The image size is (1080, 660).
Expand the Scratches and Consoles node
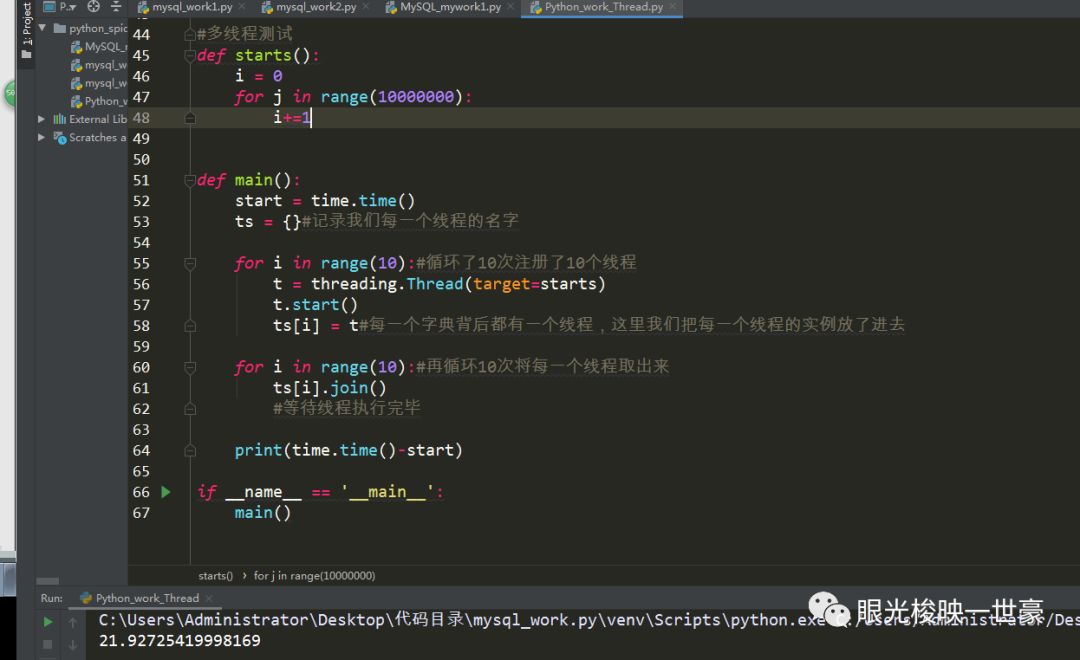[41, 137]
